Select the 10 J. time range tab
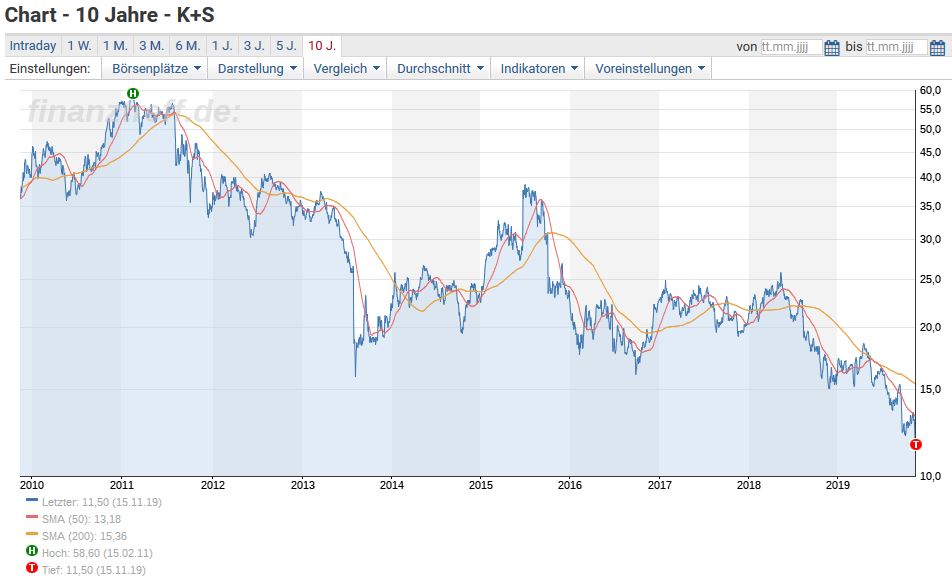This screenshot has width=952, height=582. coord(322,46)
